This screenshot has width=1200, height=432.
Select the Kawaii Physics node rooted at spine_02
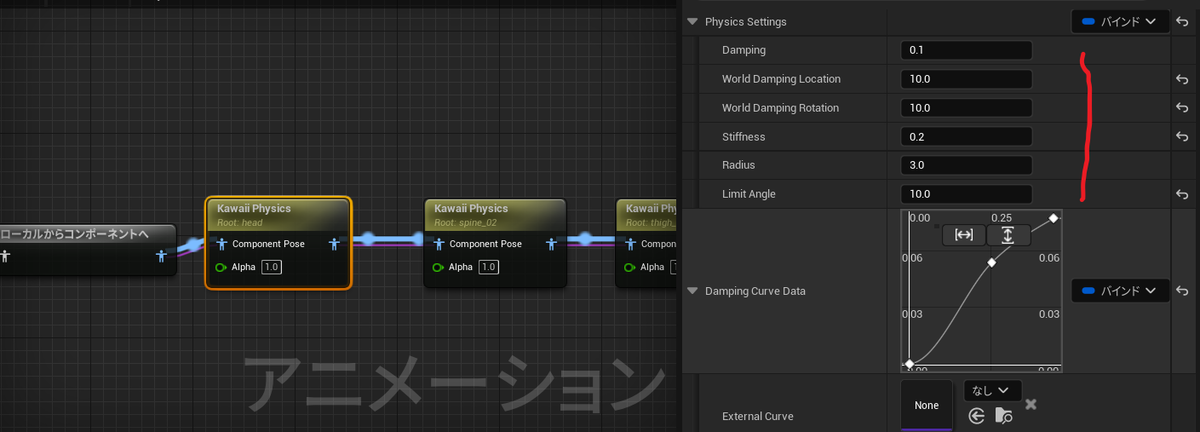pos(495,243)
